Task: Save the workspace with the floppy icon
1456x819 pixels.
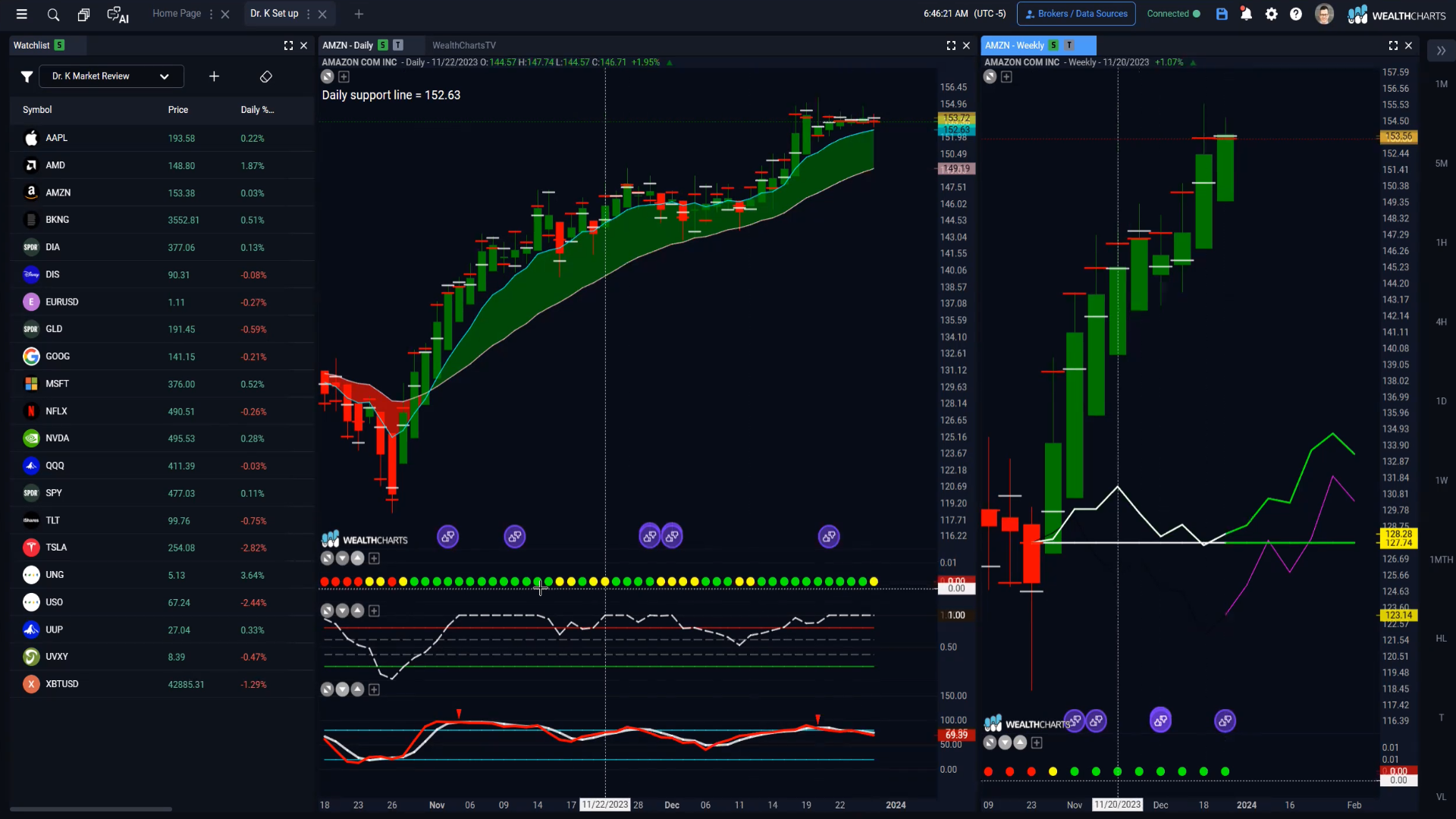Action: (1222, 14)
